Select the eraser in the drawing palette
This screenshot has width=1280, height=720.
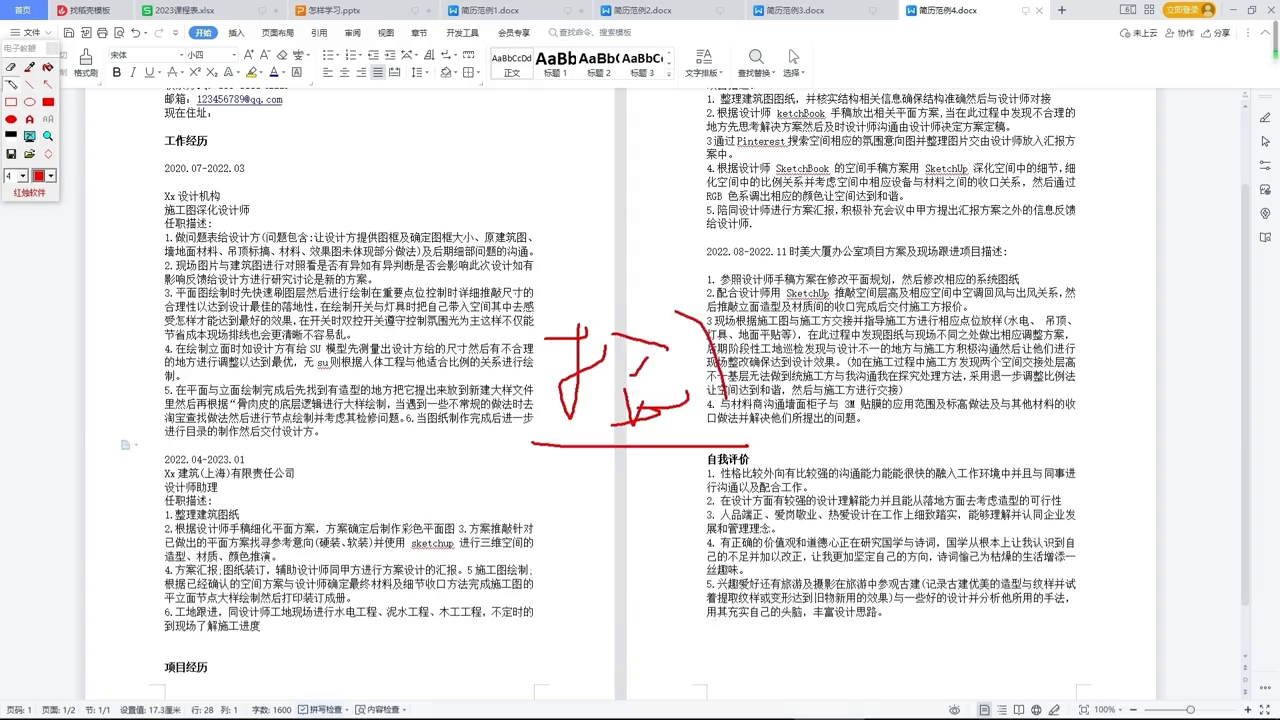pos(11,67)
